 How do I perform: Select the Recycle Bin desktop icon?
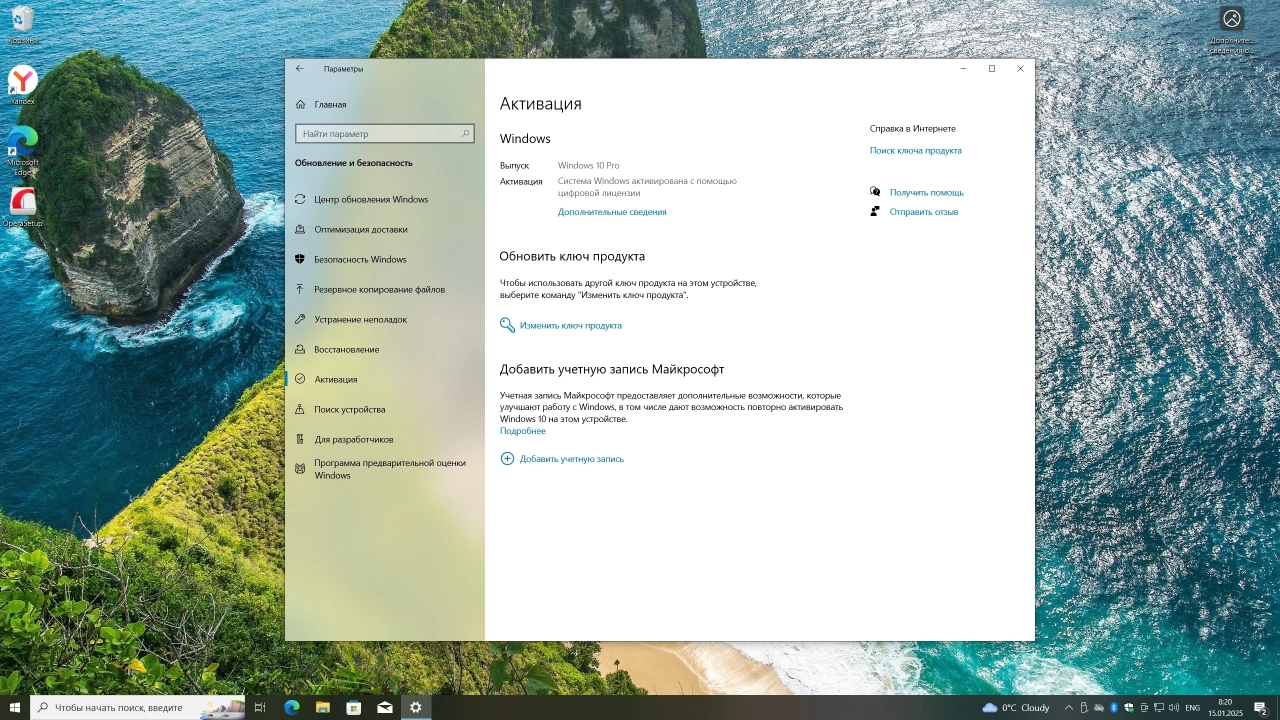pyautogui.click(x=22, y=25)
